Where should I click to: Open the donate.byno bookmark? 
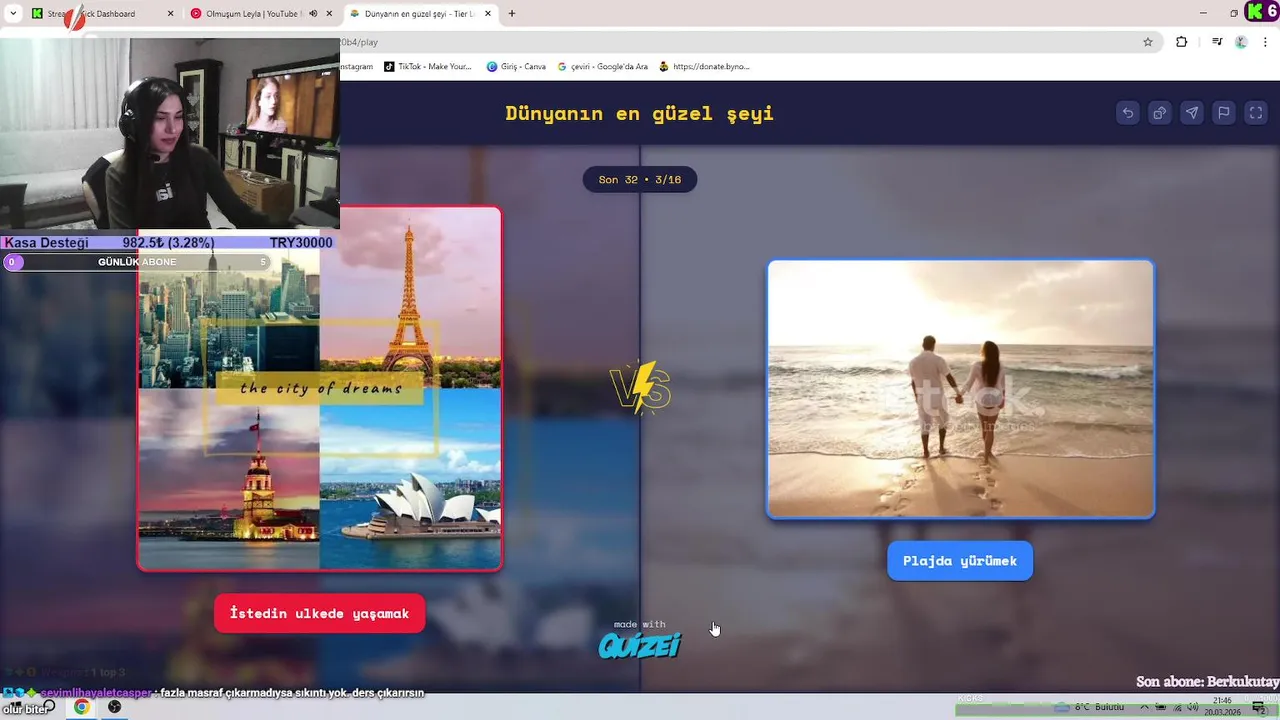(x=705, y=67)
